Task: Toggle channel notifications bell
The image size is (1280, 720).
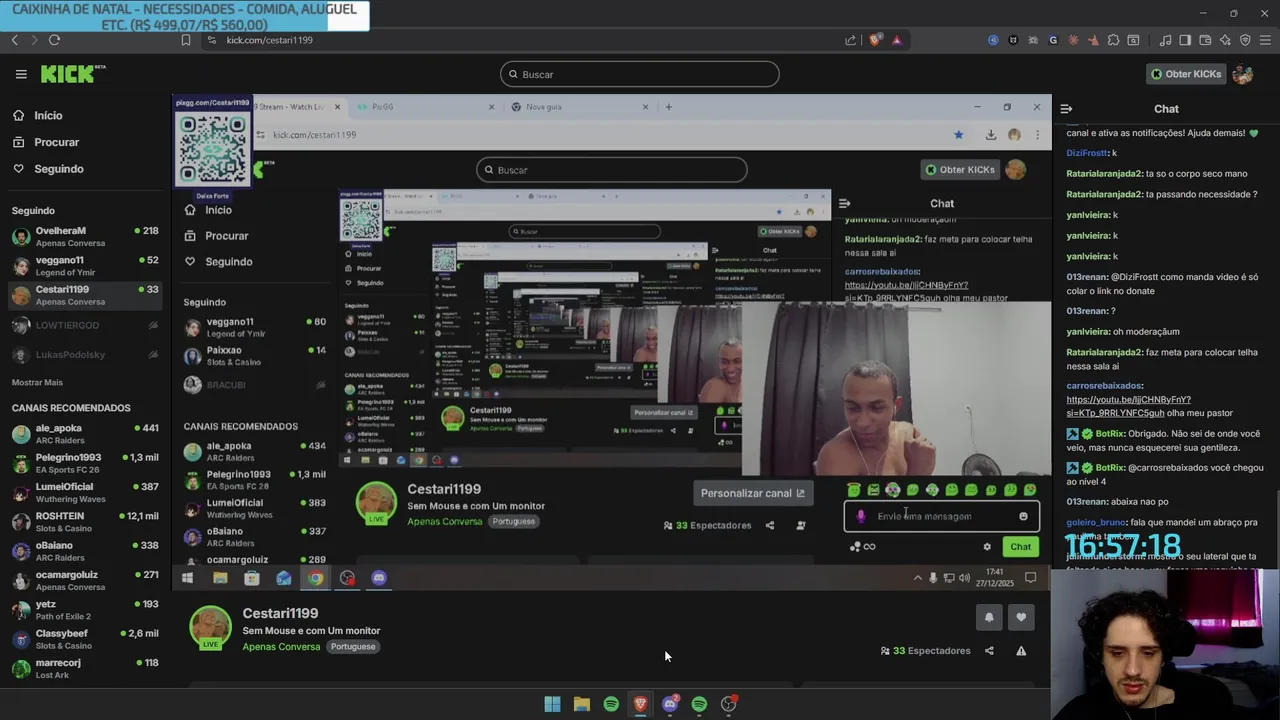Action: coord(989,617)
